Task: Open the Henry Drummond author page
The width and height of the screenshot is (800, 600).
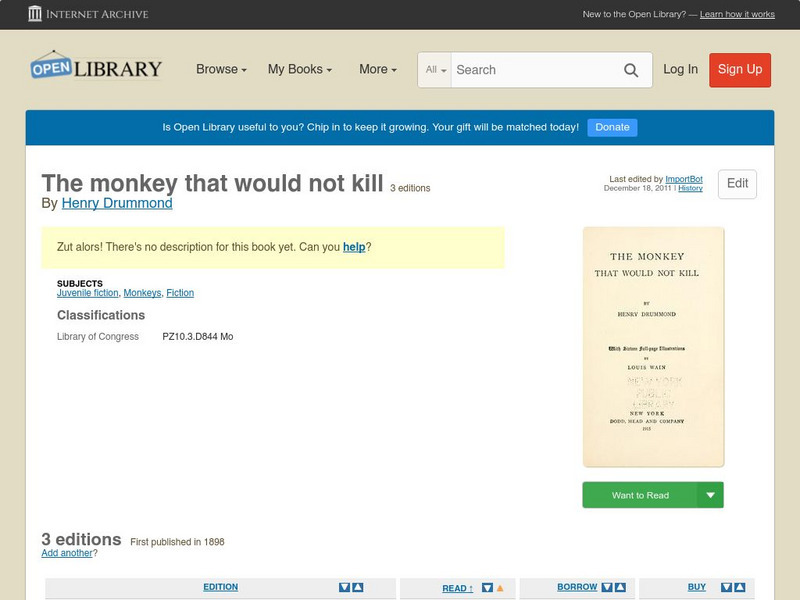Action: click(x=119, y=203)
